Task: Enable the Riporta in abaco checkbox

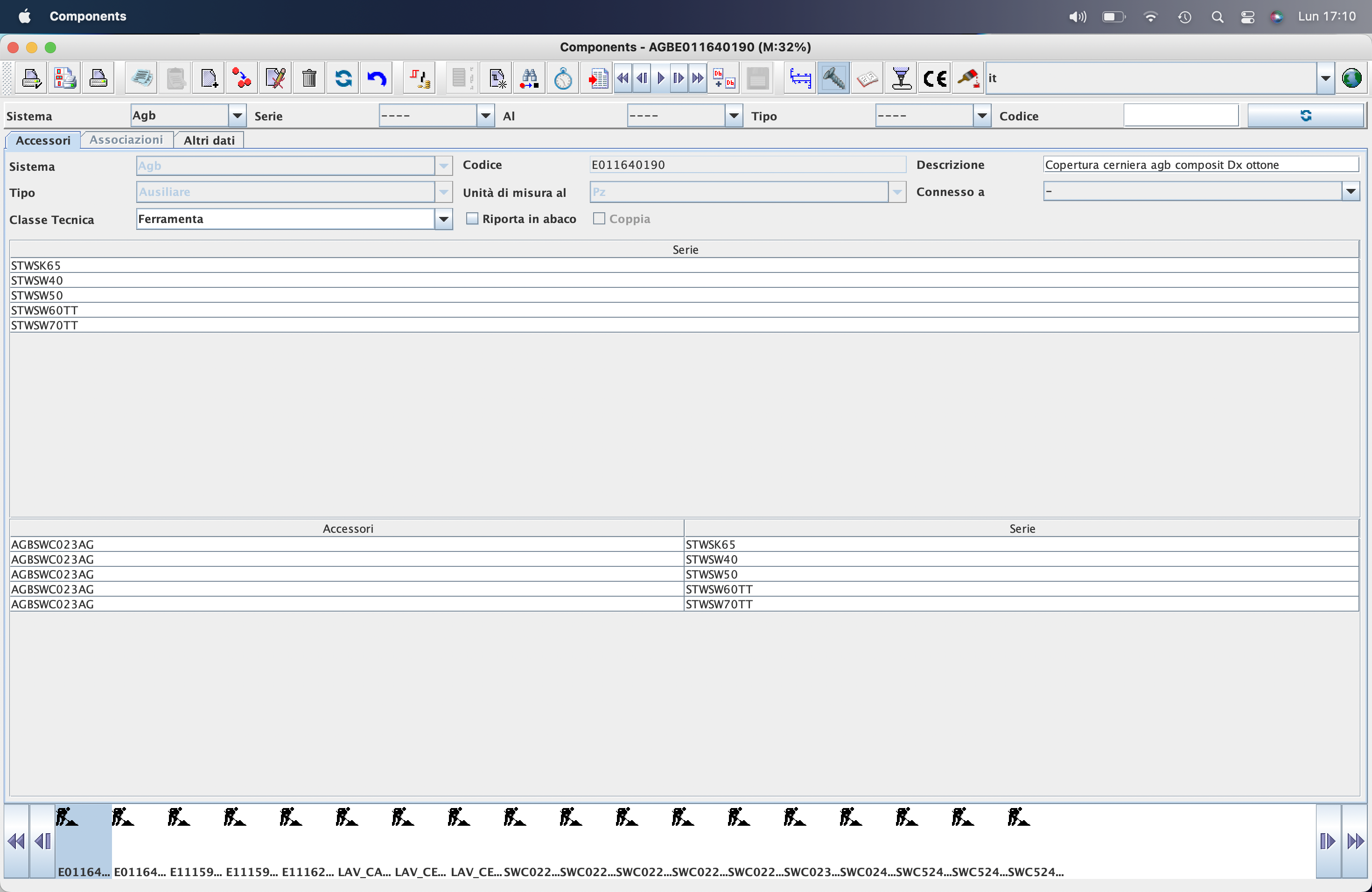Action: point(472,219)
